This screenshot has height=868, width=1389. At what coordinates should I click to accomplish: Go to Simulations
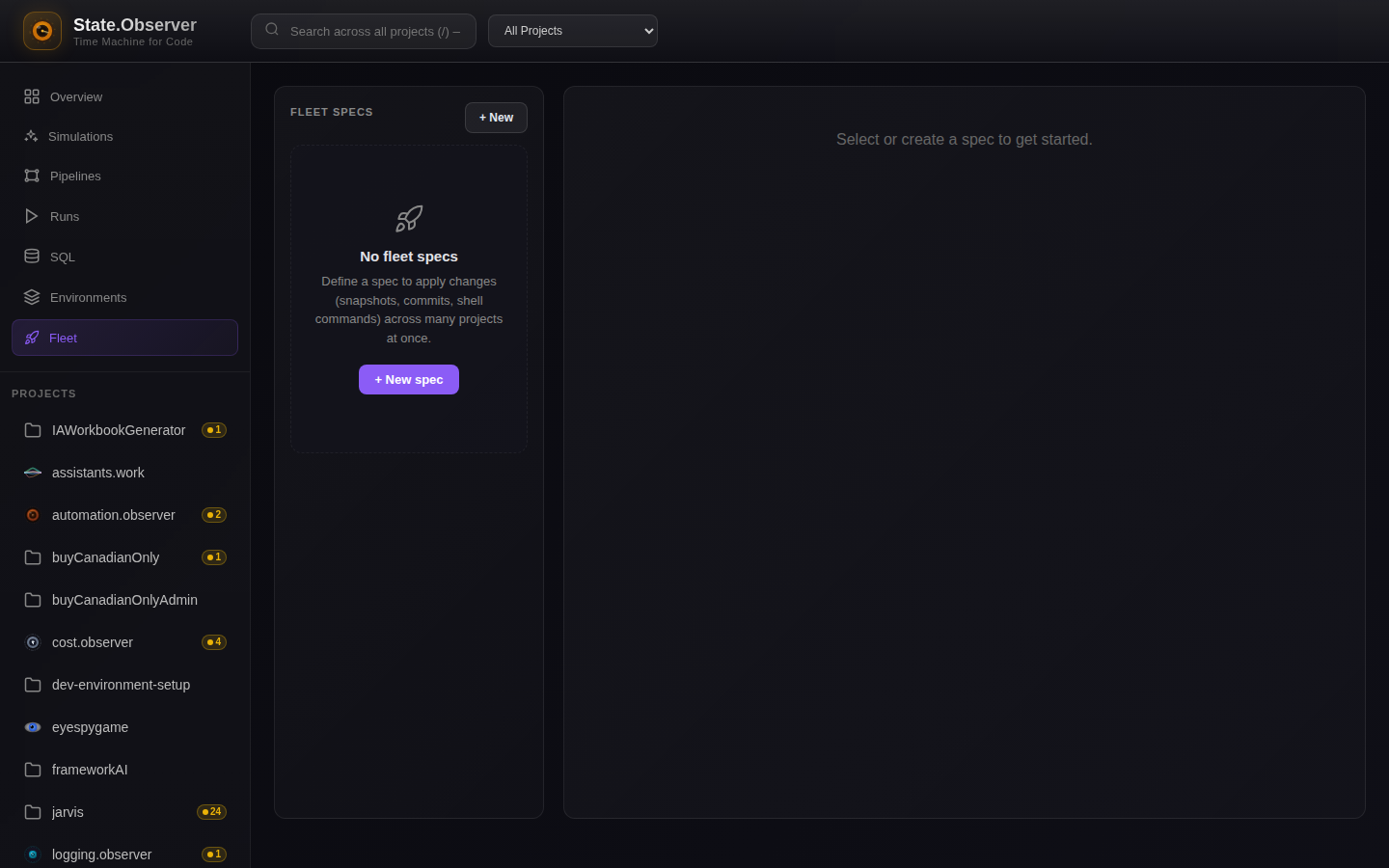pyautogui.click(x=125, y=136)
